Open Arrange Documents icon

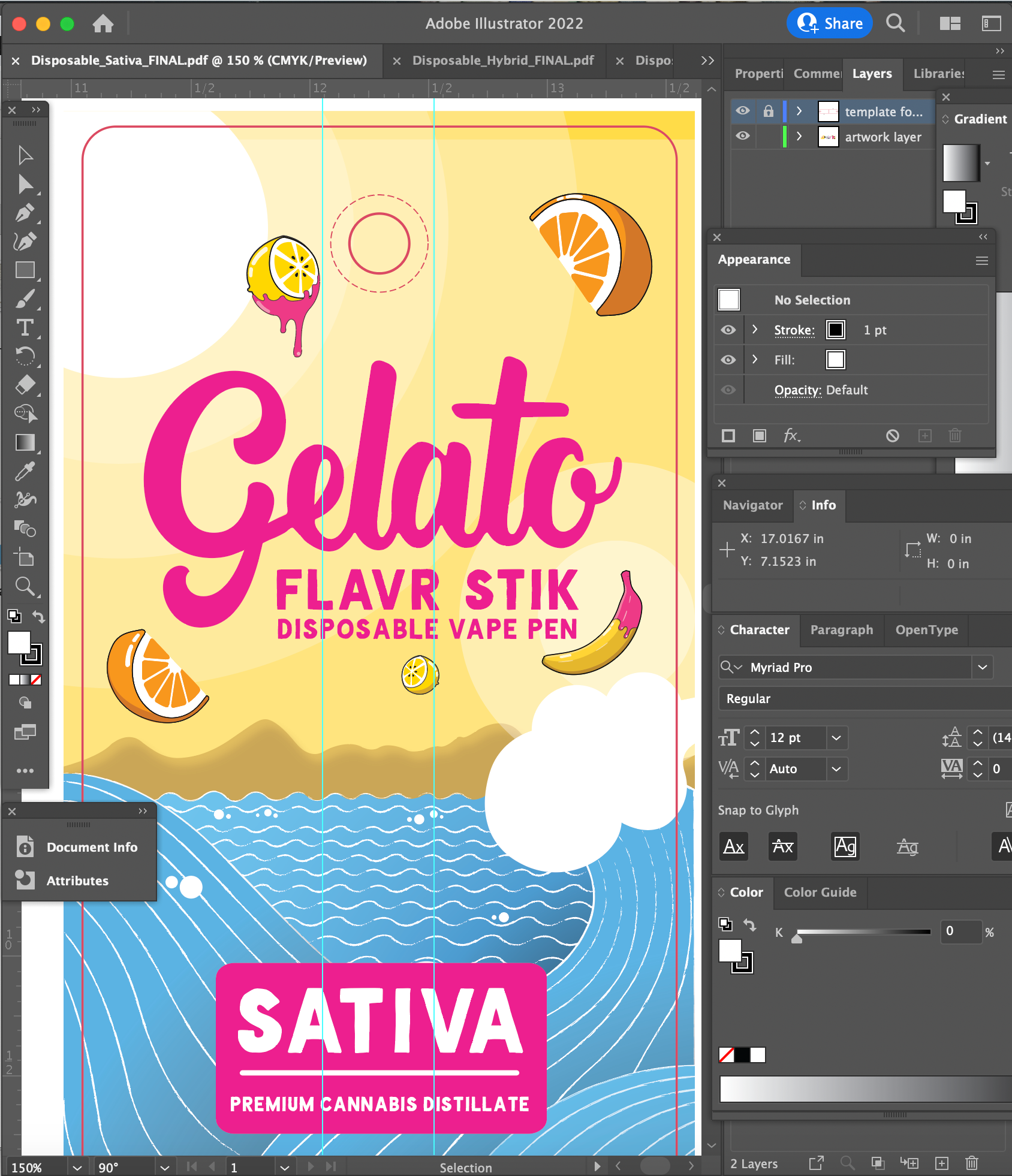pos(950,23)
